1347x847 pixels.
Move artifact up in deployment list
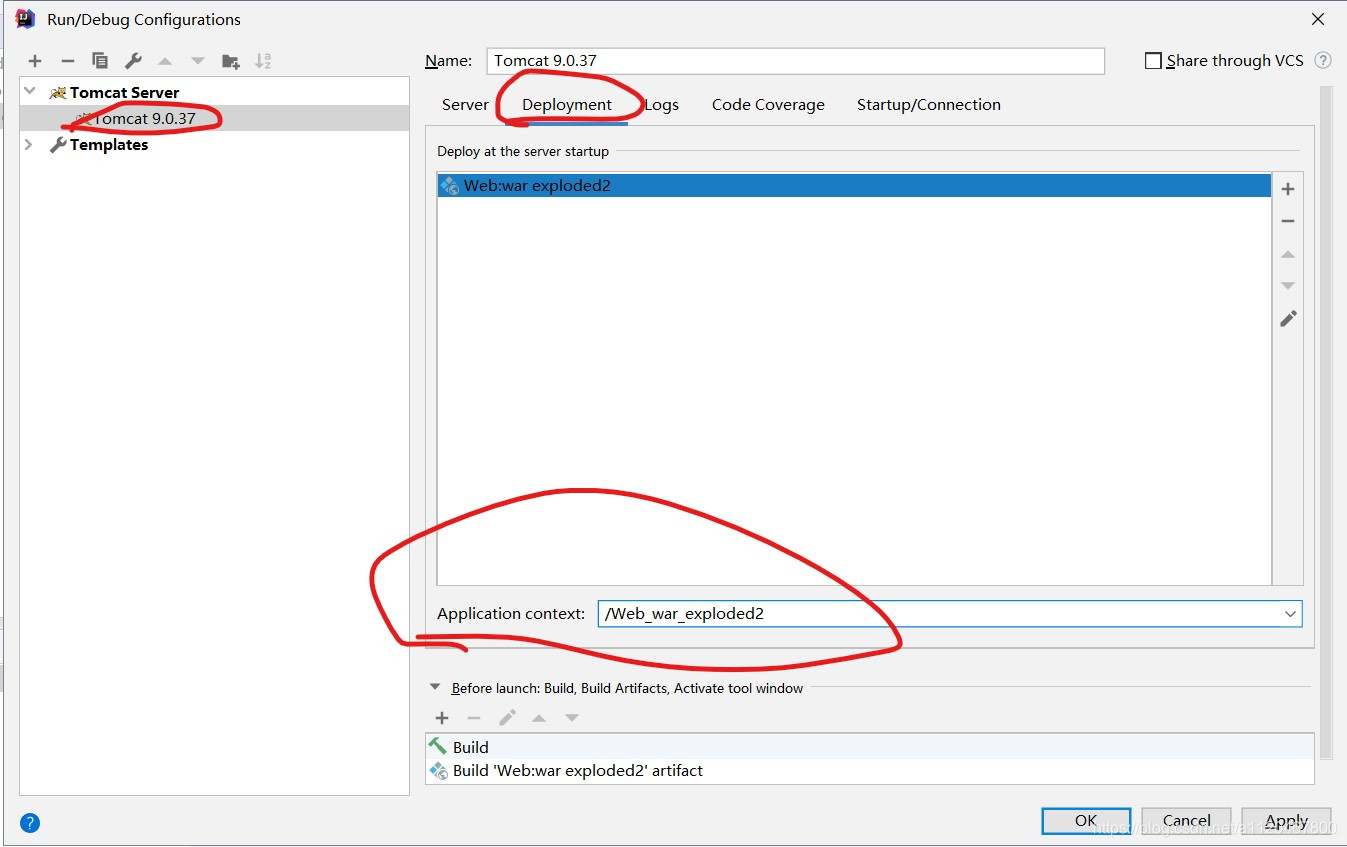click(1288, 254)
